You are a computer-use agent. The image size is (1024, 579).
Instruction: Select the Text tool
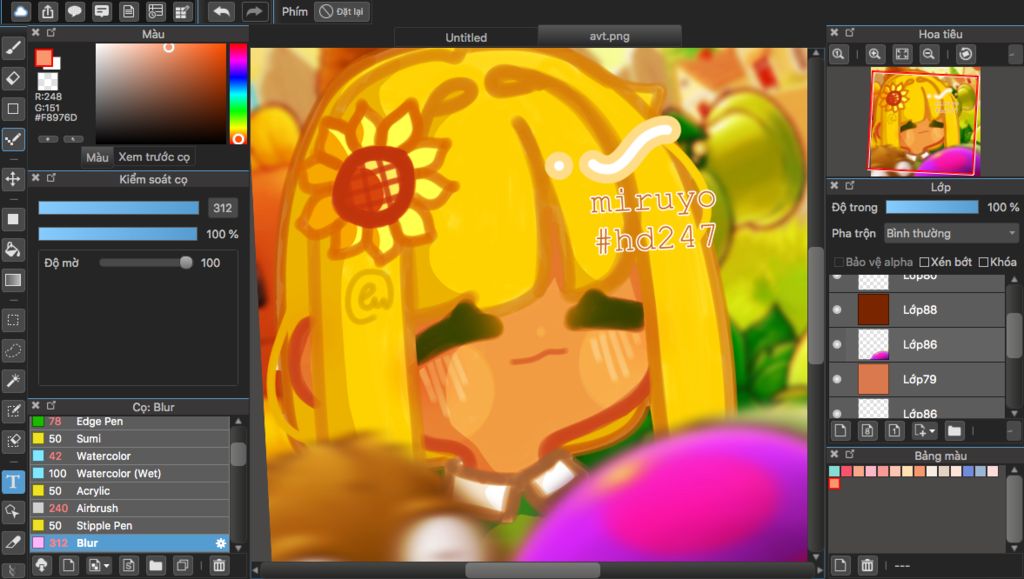(13, 481)
